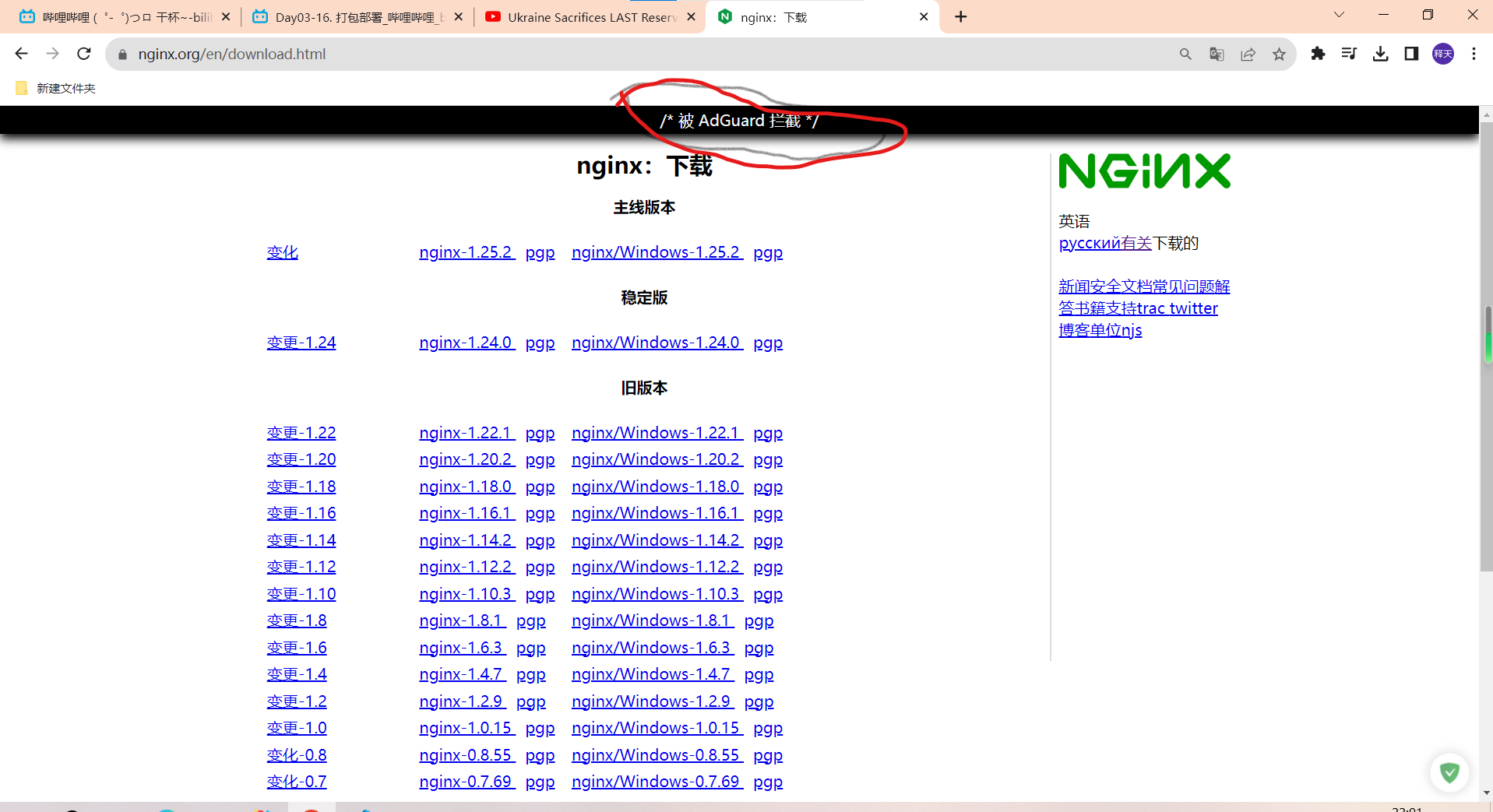Open the extensions puzzle piece icon
Viewport: 1493px width, 812px height.
tap(1318, 54)
